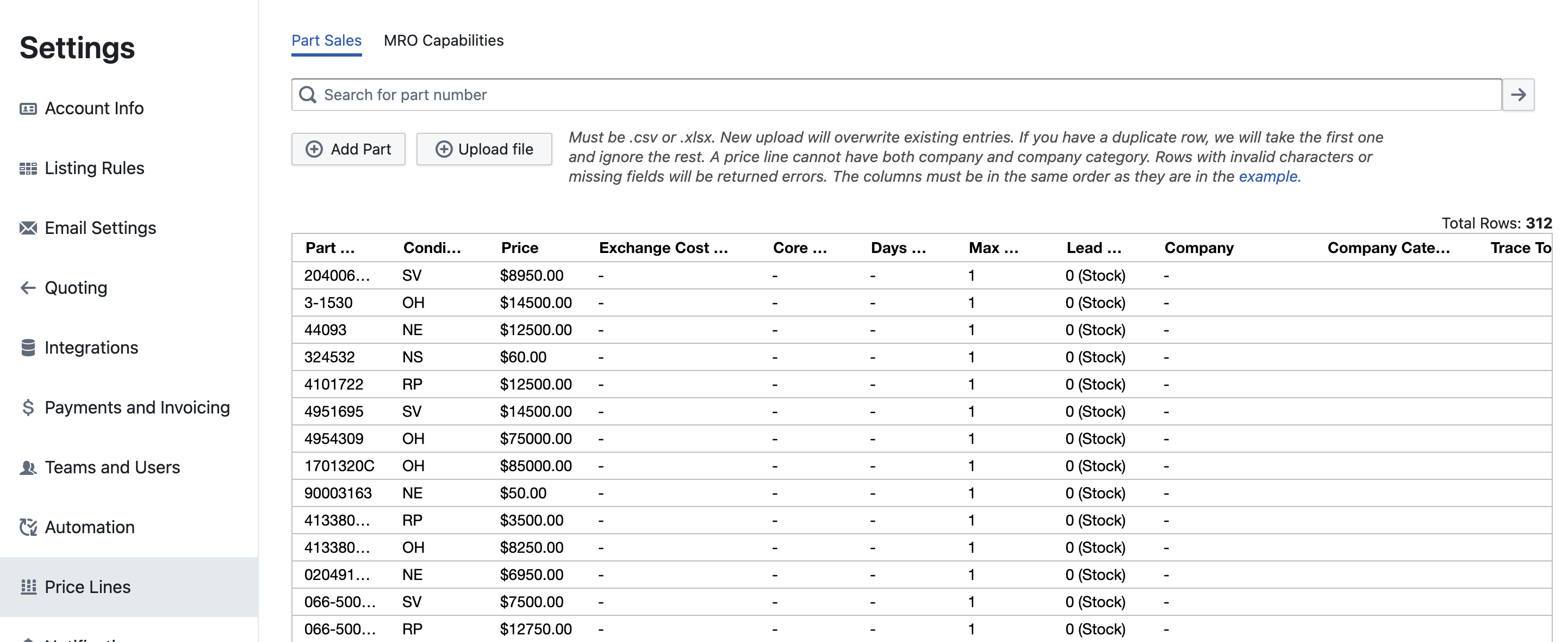Click the Total Rows: 312 count

pyautogui.click(x=1496, y=223)
